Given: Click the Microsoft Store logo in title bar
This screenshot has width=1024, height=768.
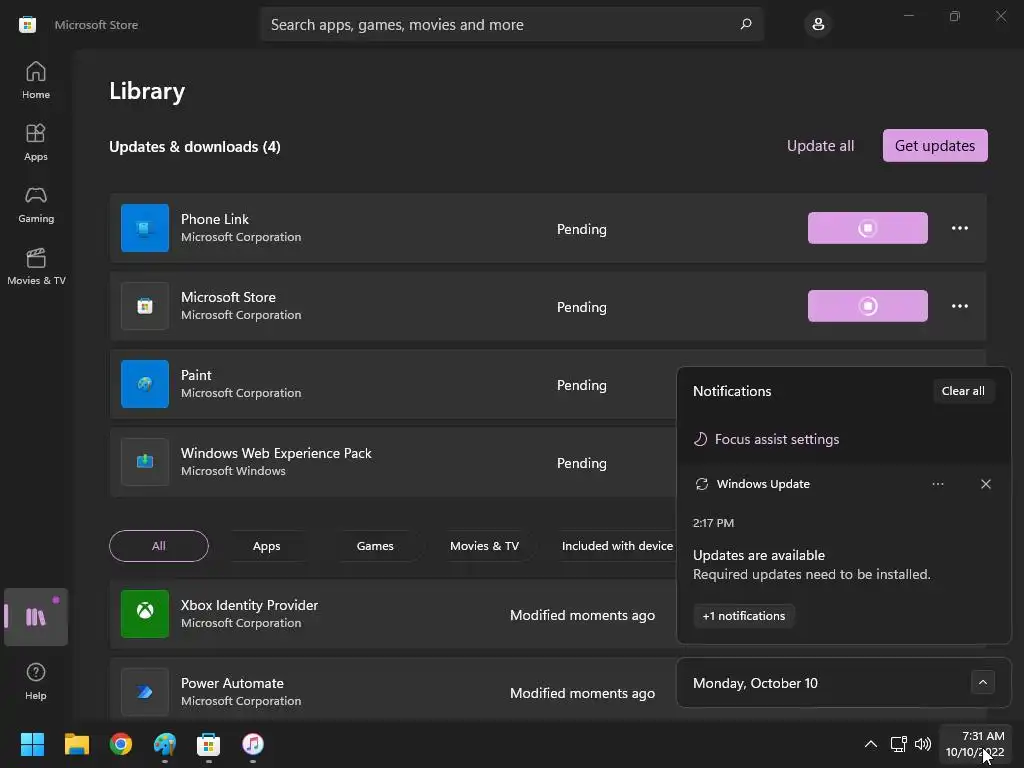Looking at the screenshot, I should pyautogui.click(x=27, y=25).
